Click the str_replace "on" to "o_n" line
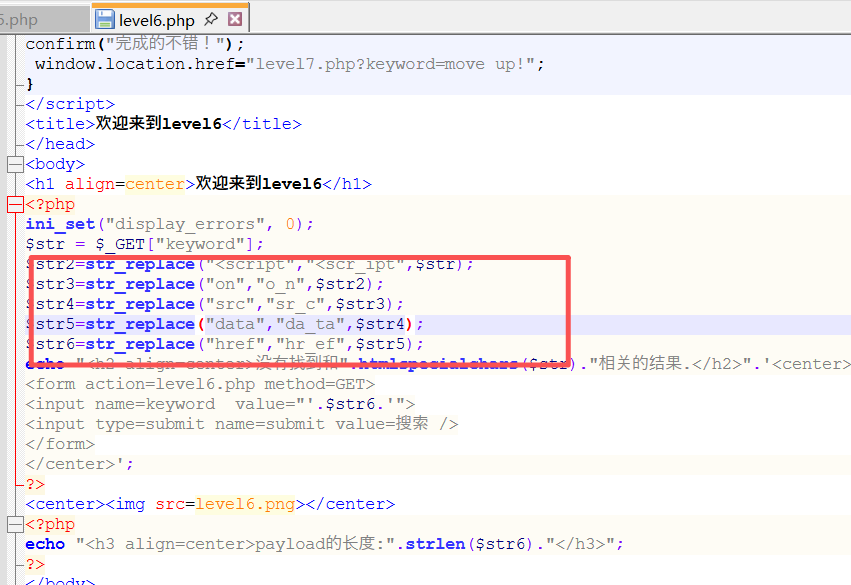Screen dimensions: 851x585 (205, 284)
